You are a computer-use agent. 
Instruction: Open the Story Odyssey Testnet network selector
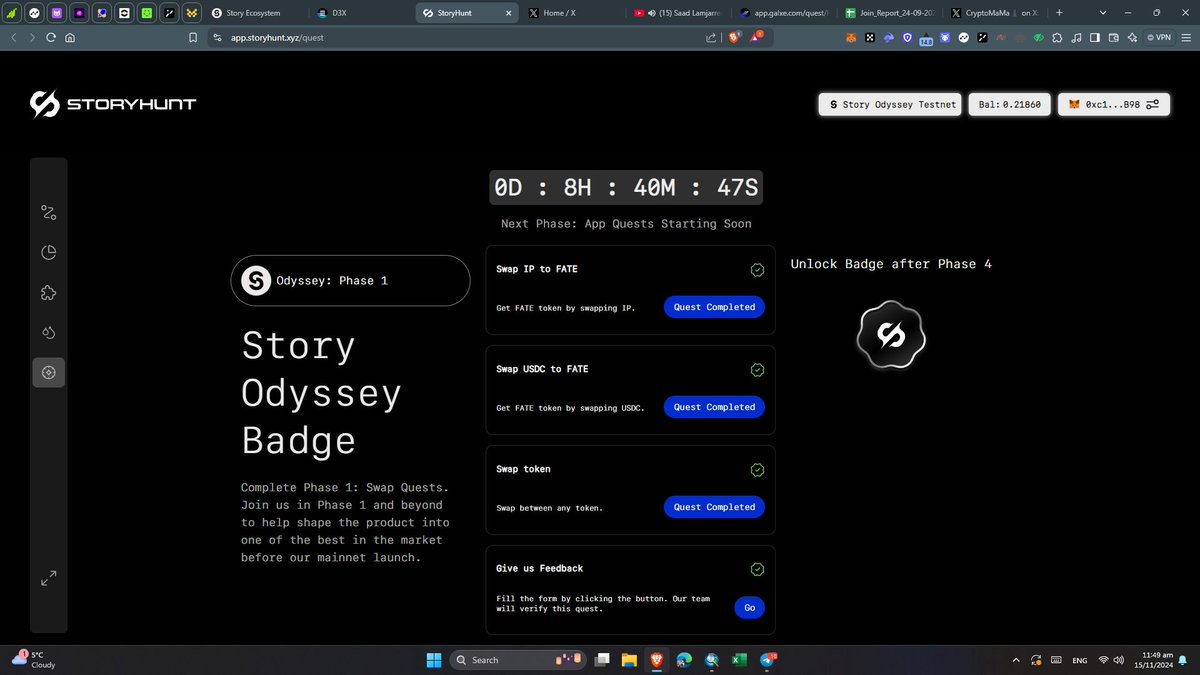(x=890, y=104)
